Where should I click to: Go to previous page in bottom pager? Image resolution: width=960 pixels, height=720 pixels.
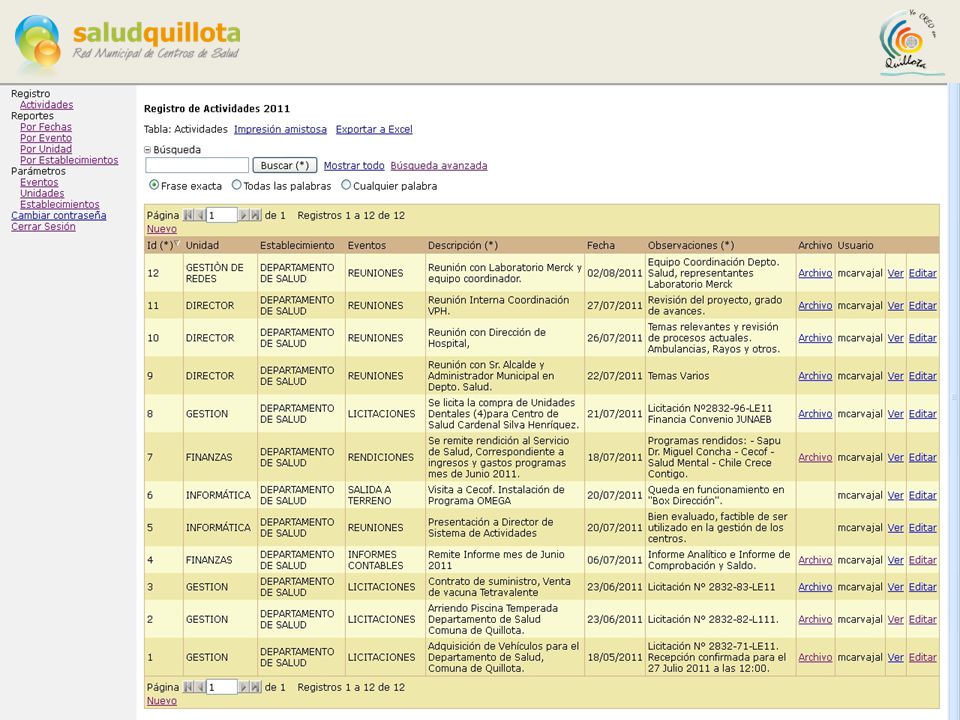(200, 687)
